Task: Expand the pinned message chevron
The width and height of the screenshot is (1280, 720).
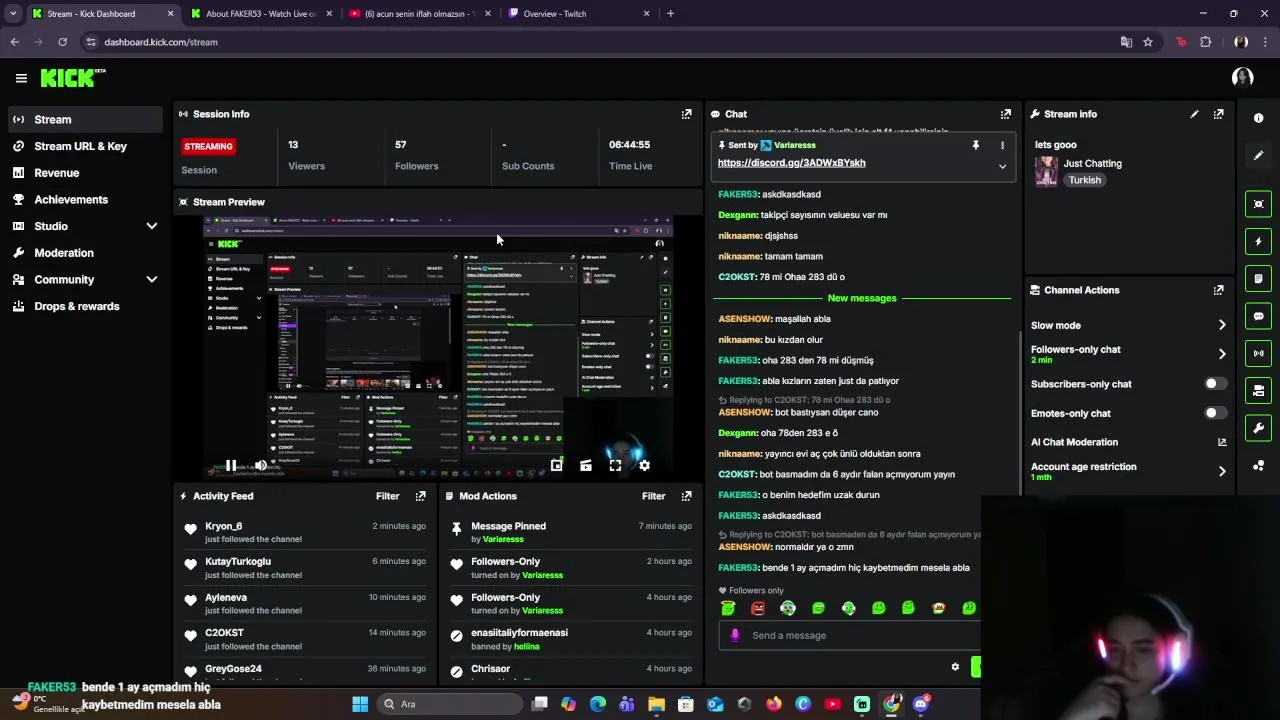Action: 1002,166
